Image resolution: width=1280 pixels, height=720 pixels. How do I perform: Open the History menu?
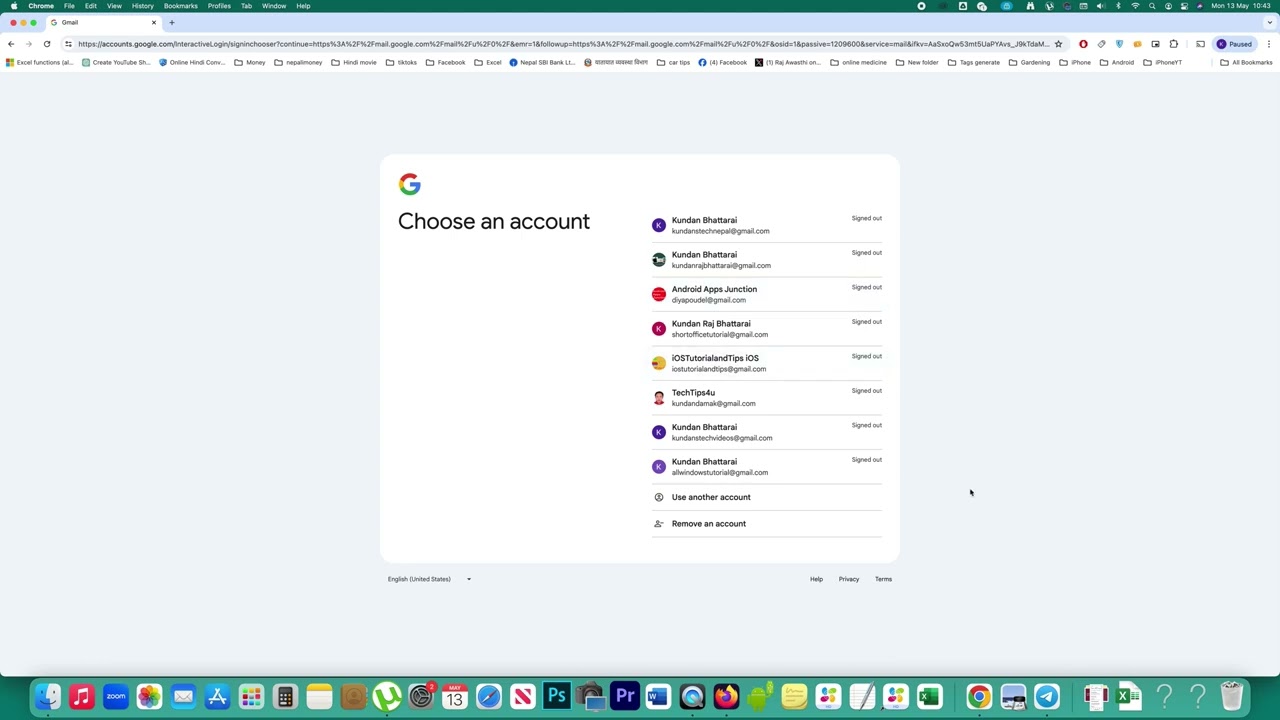click(142, 6)
